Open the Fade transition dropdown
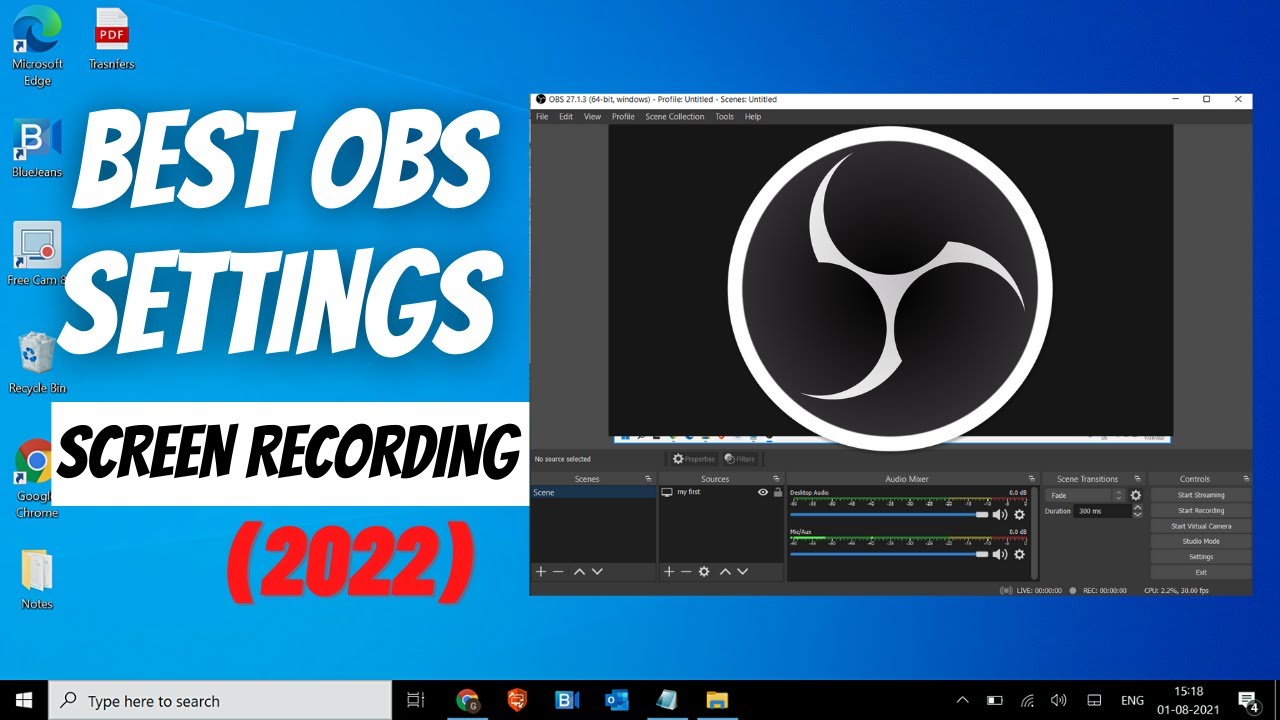The height and width of the screenshot is (720, 1280). [x=1085, y=495]
